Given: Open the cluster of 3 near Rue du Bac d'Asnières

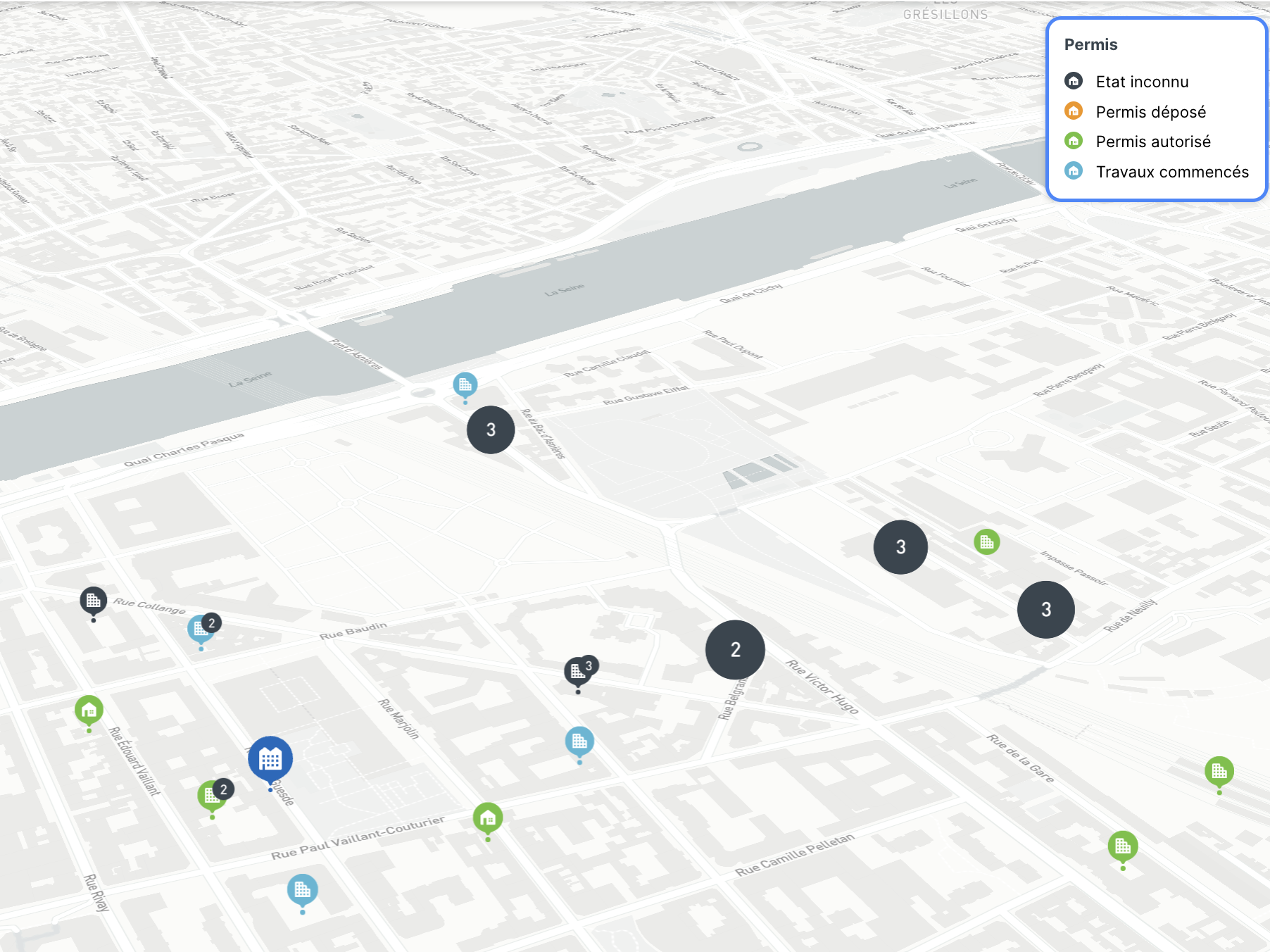Looking at the screenshot, I should coord(491,430).
